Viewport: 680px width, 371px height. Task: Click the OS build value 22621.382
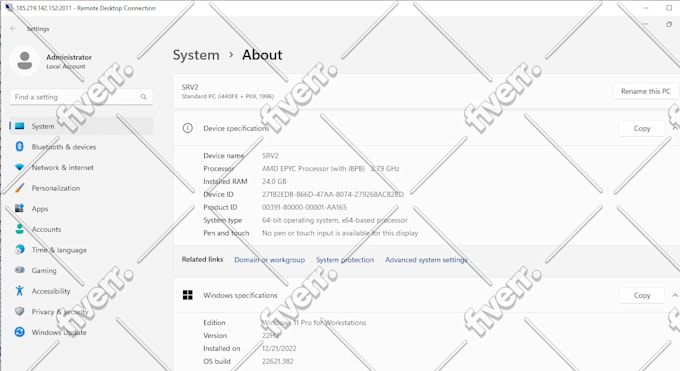tap(278, 361)
